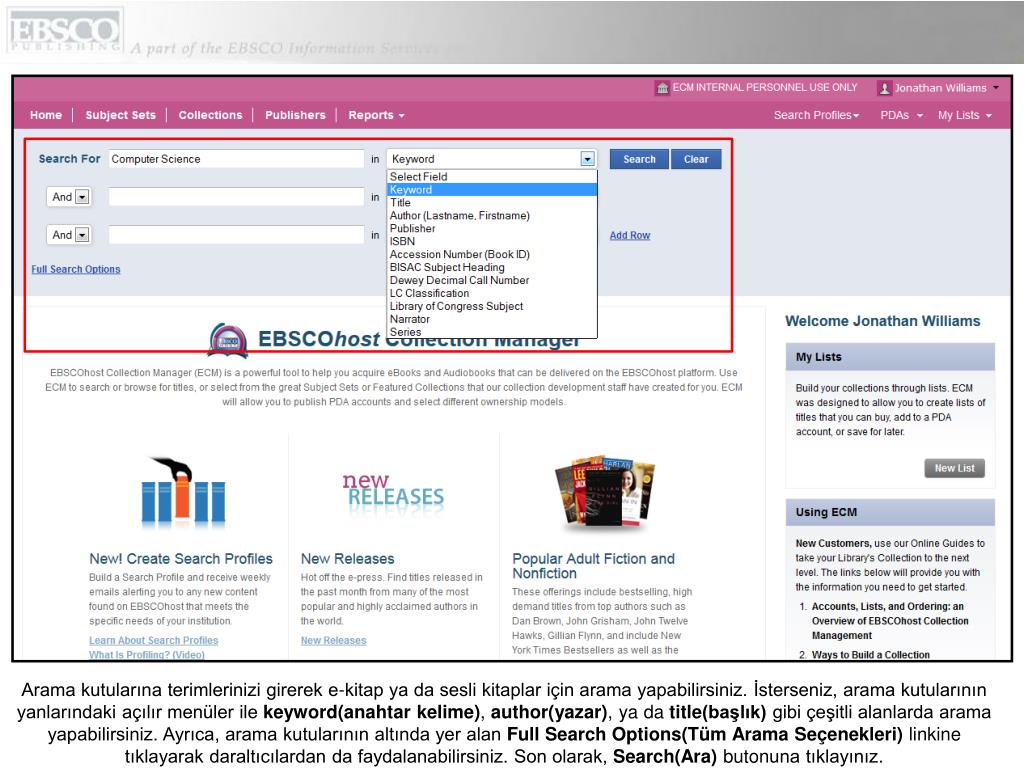
Task: Open the Subject Sets page
Action: [x=121, y=115]
